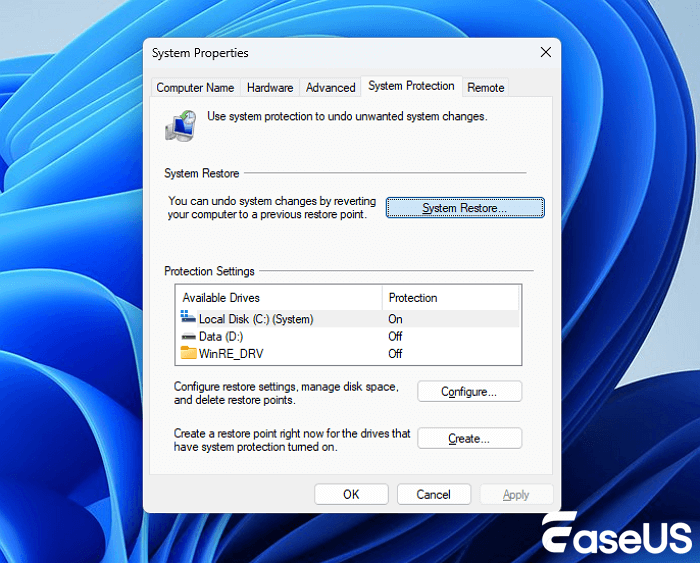Click the Local Disk (C:) drive icon
Screen dimensions: 700x563
pyautogui.click(x=188, y=317)
